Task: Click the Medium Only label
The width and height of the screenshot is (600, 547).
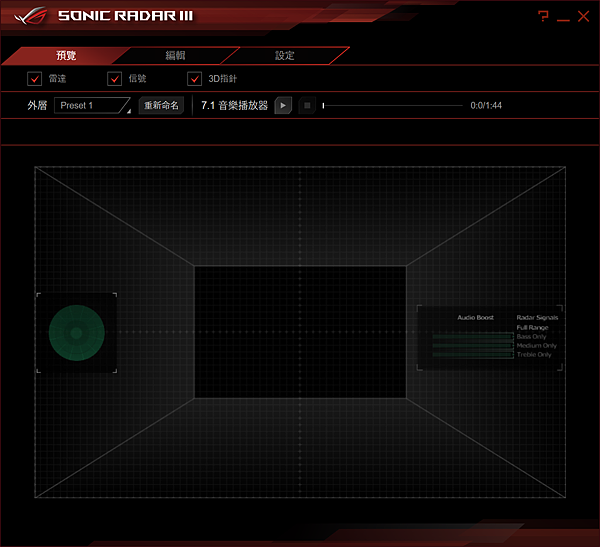Action: [536, 346]
